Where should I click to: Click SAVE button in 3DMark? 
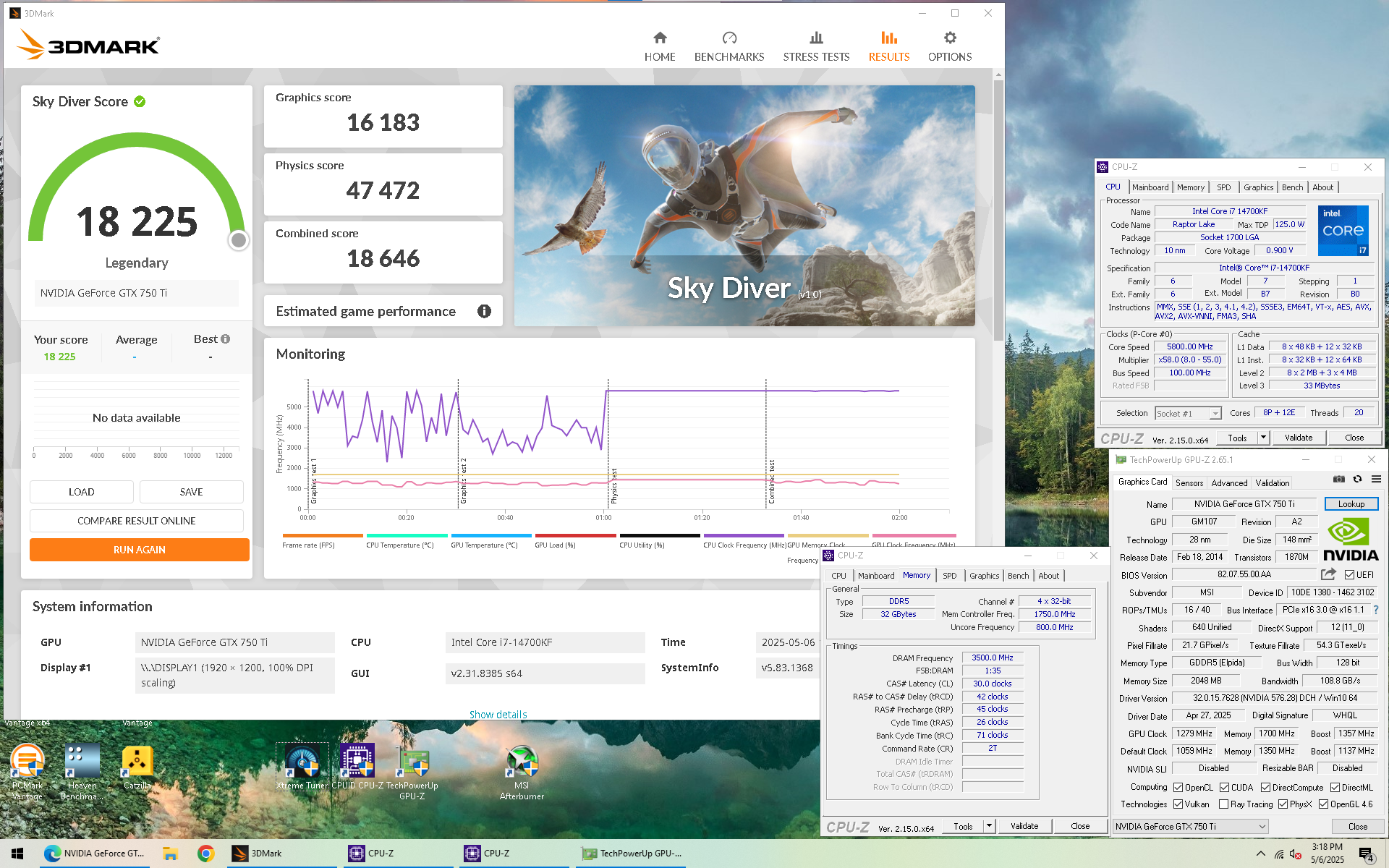click(x=191, y=492)
